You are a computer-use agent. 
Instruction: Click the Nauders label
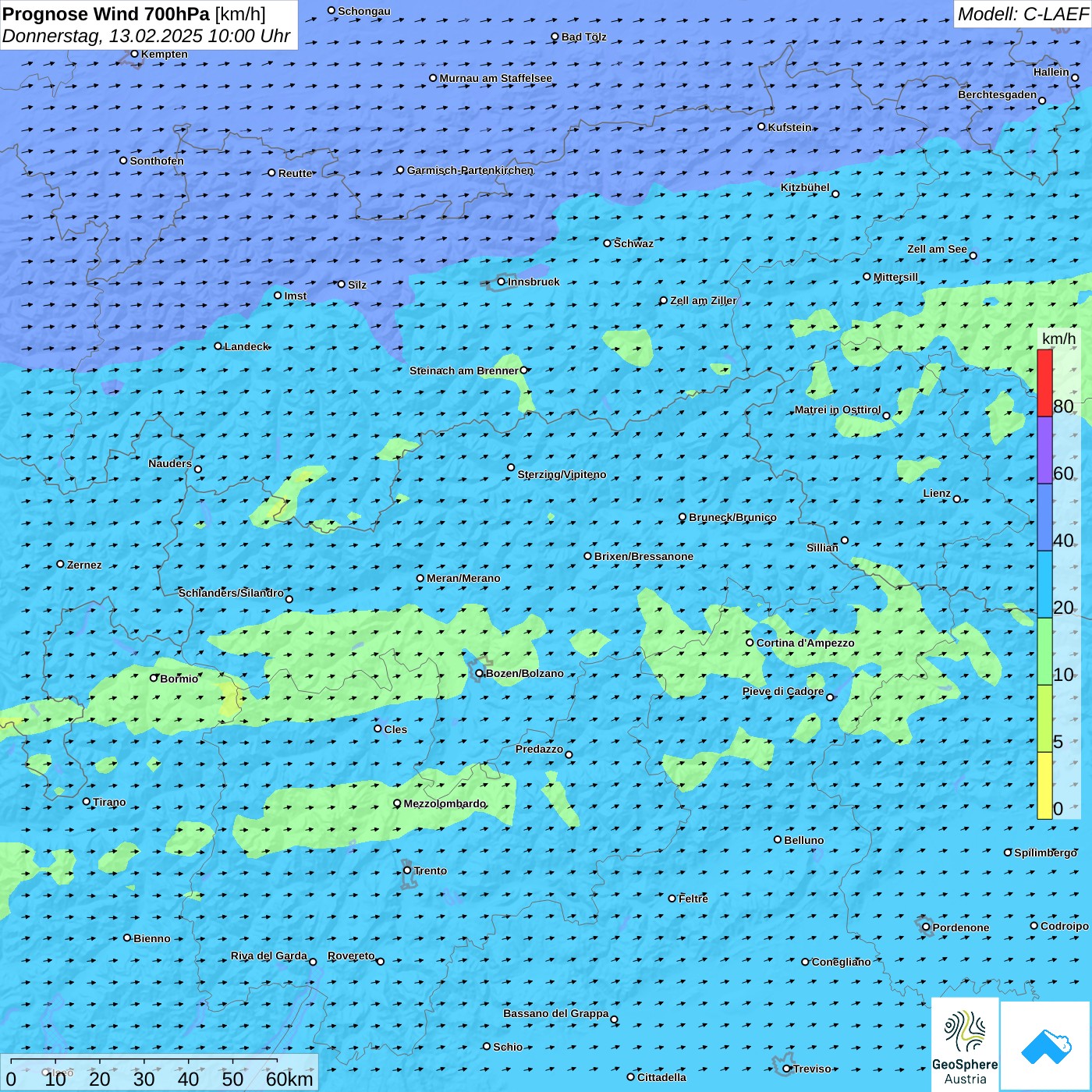(x=170, y=463)
